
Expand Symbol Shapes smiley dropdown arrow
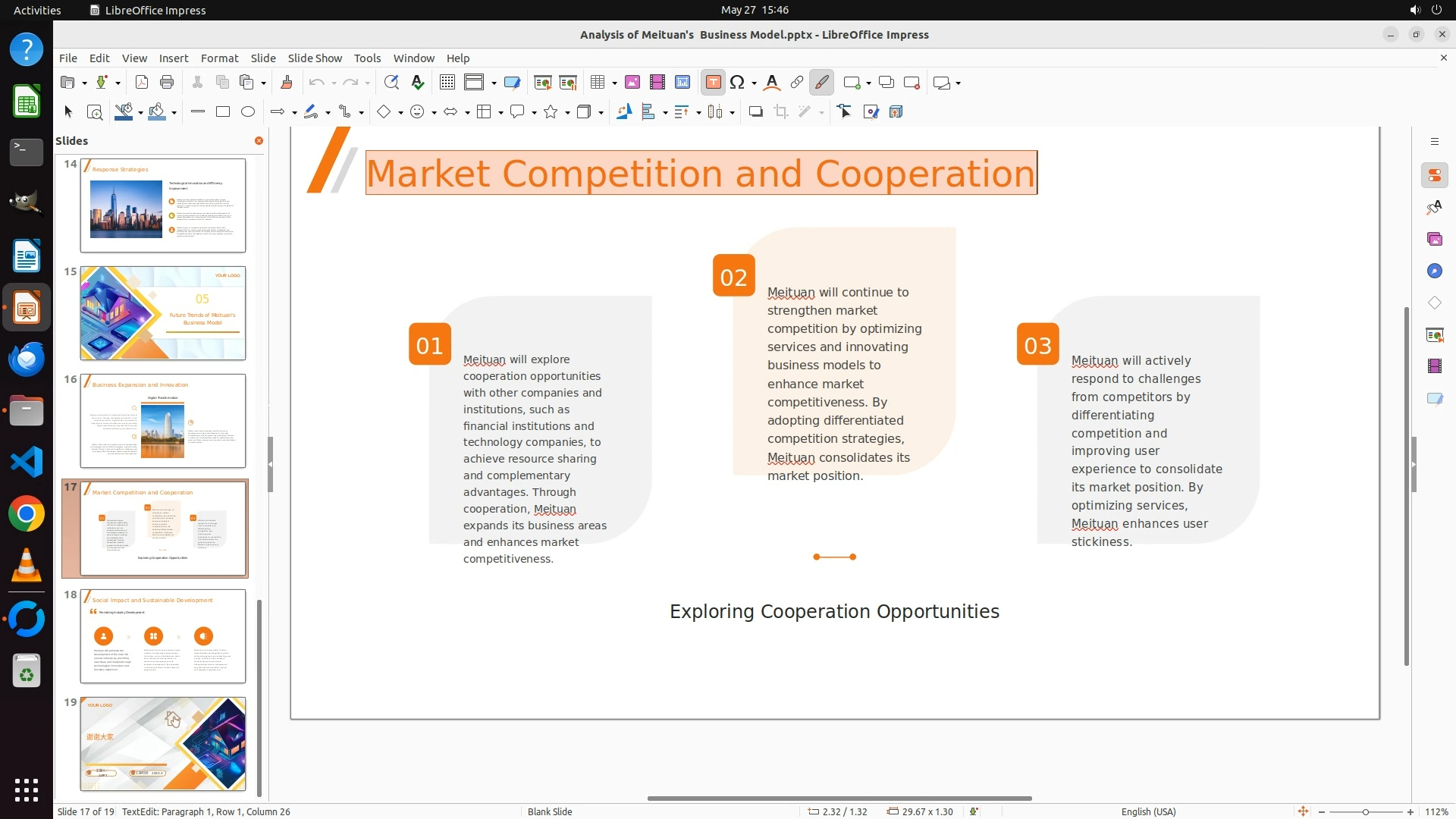pos(434,113)
